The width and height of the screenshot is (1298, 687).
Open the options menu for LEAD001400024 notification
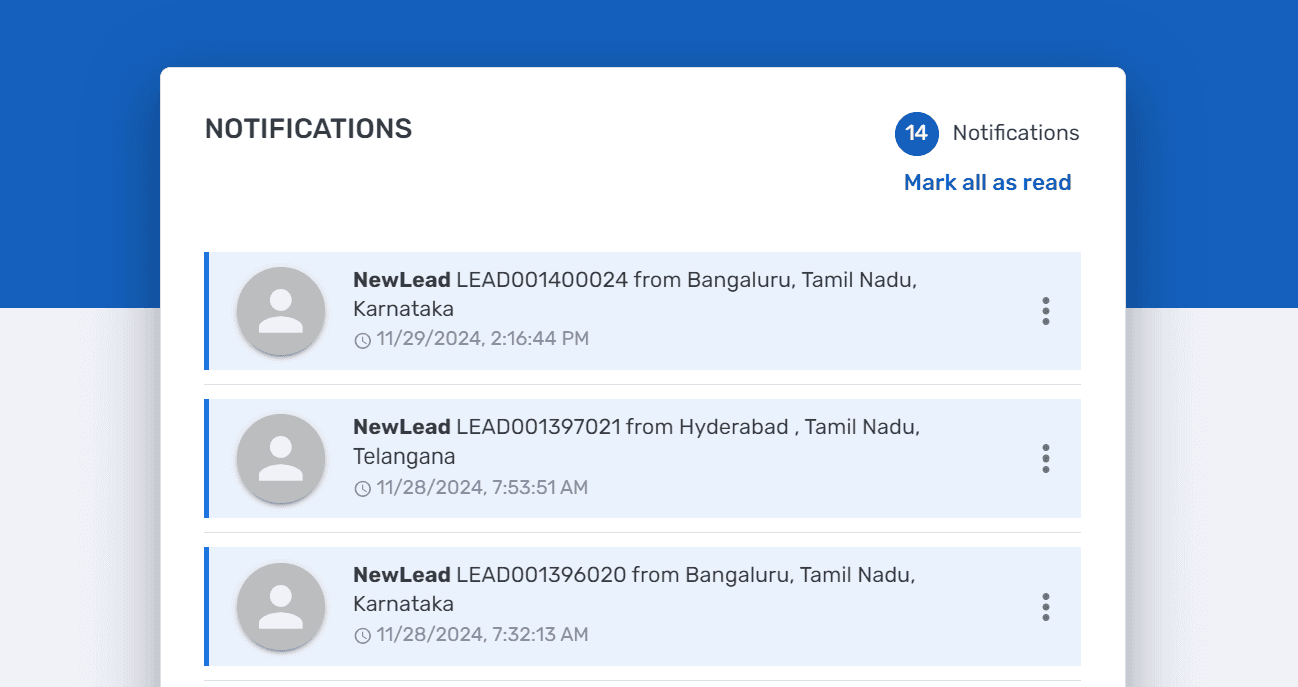[x=1045, y=311]
